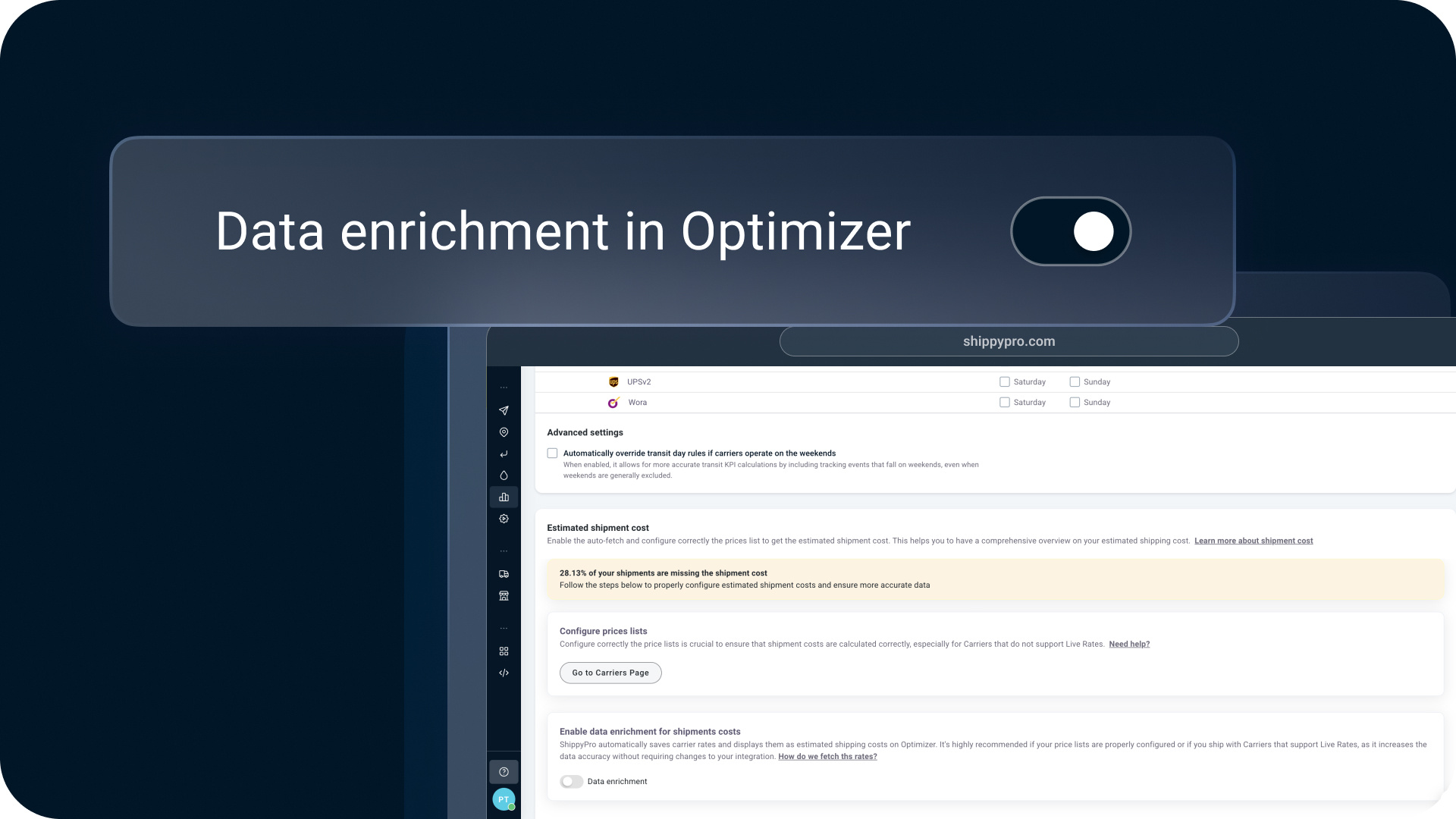Open the tracking location pin sidebar icon
1456x819 pixels.
pyautogui.click(x=504, y=432)
